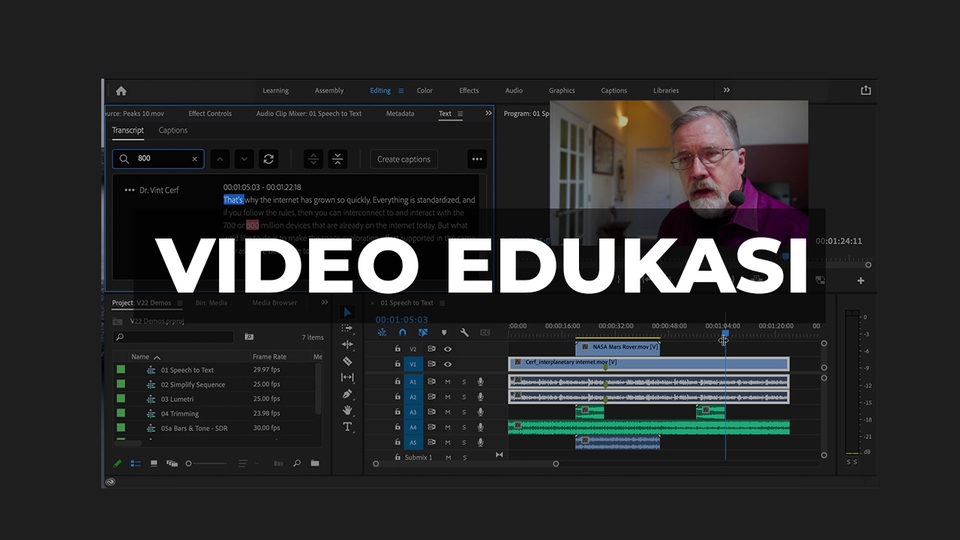Jump to next search result arrow
This screenshot has width=960, height=540.
coord(244,159)
